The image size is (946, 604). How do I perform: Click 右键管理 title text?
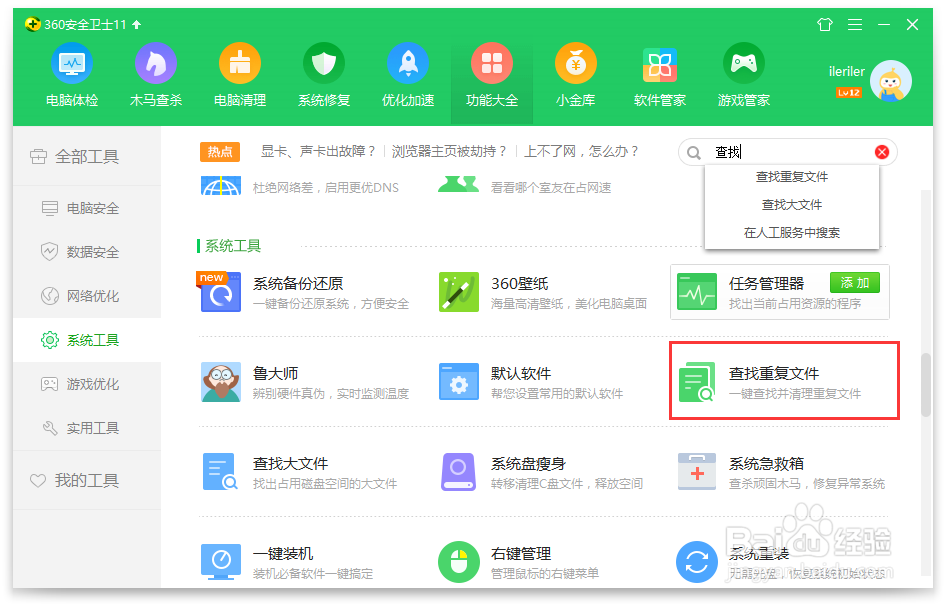pos(521,553)
